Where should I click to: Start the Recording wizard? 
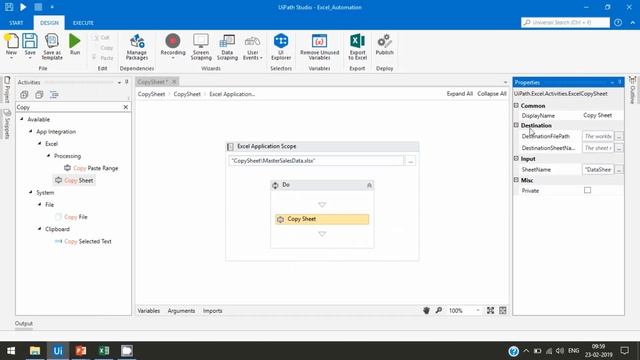[x=173, y=46]
